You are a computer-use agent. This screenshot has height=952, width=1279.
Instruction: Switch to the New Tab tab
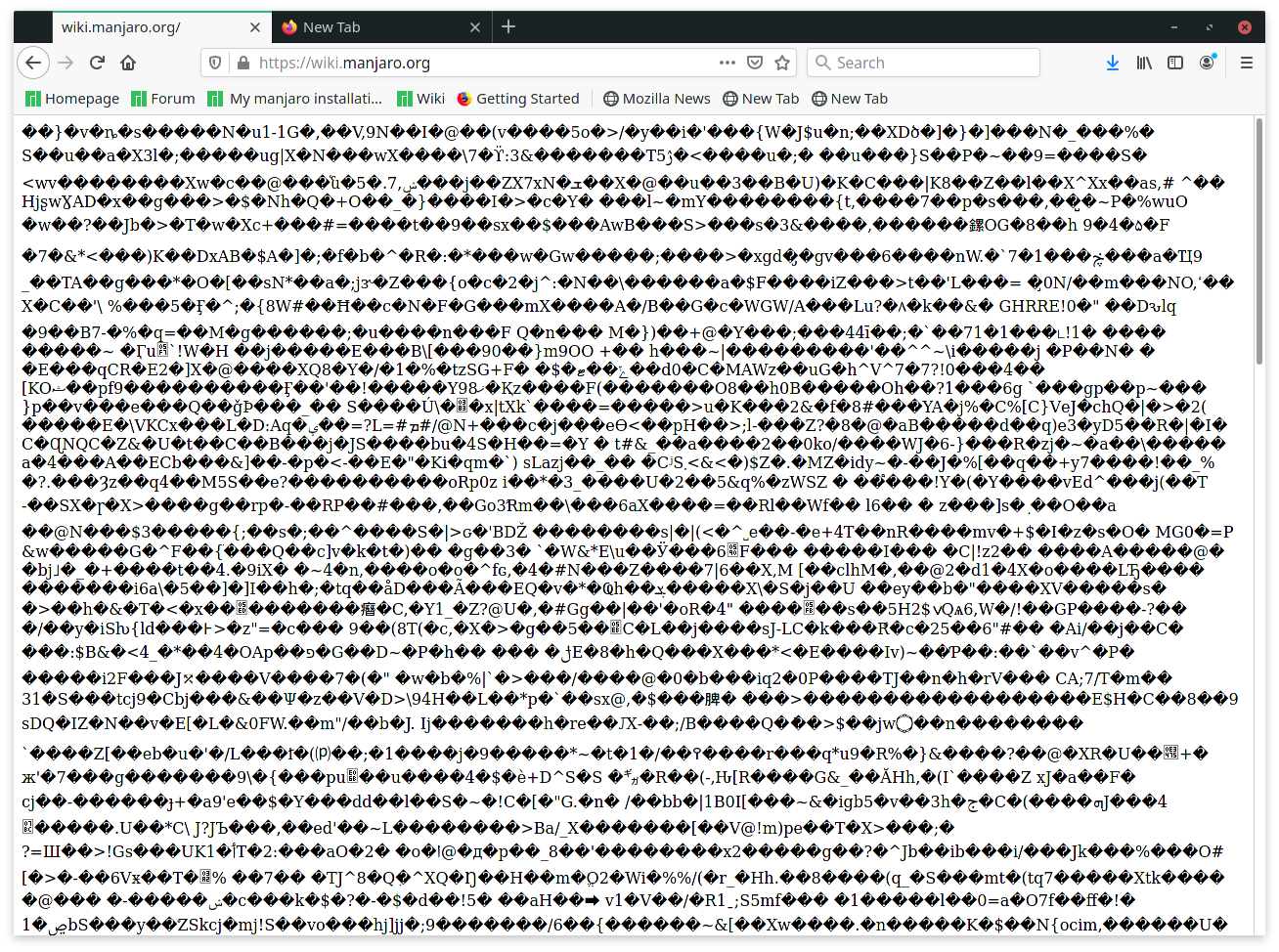(x=331, y=27)
